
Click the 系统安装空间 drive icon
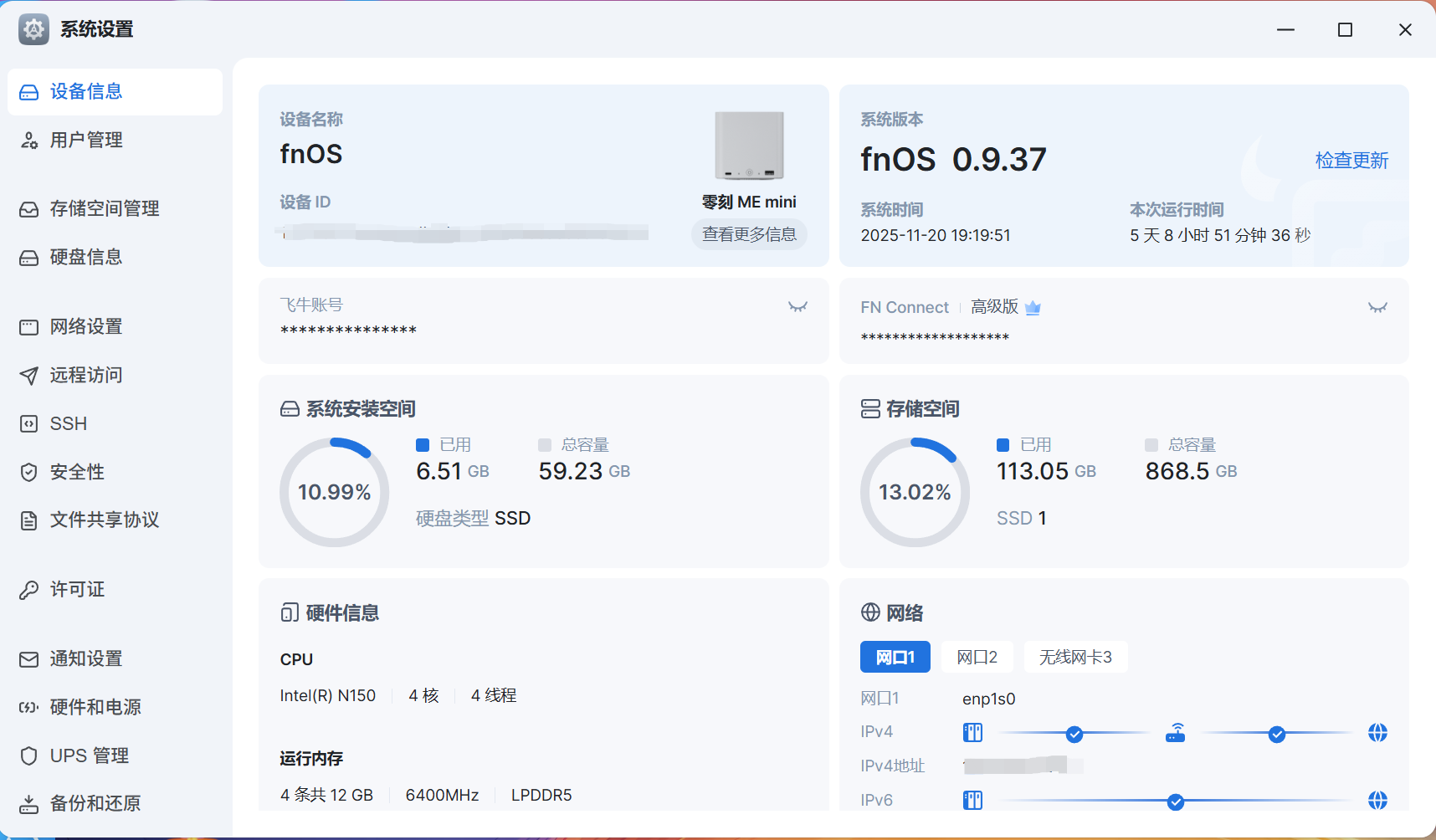coord(290,409)
